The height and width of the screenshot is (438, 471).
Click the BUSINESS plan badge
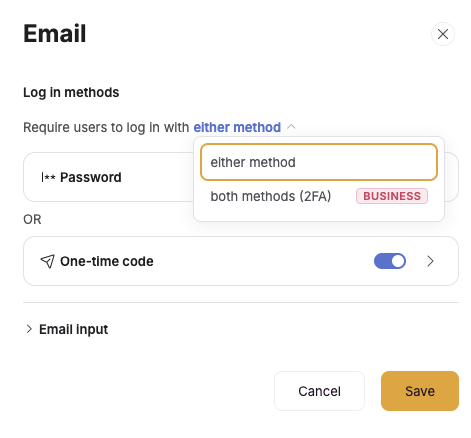point(392,196)
